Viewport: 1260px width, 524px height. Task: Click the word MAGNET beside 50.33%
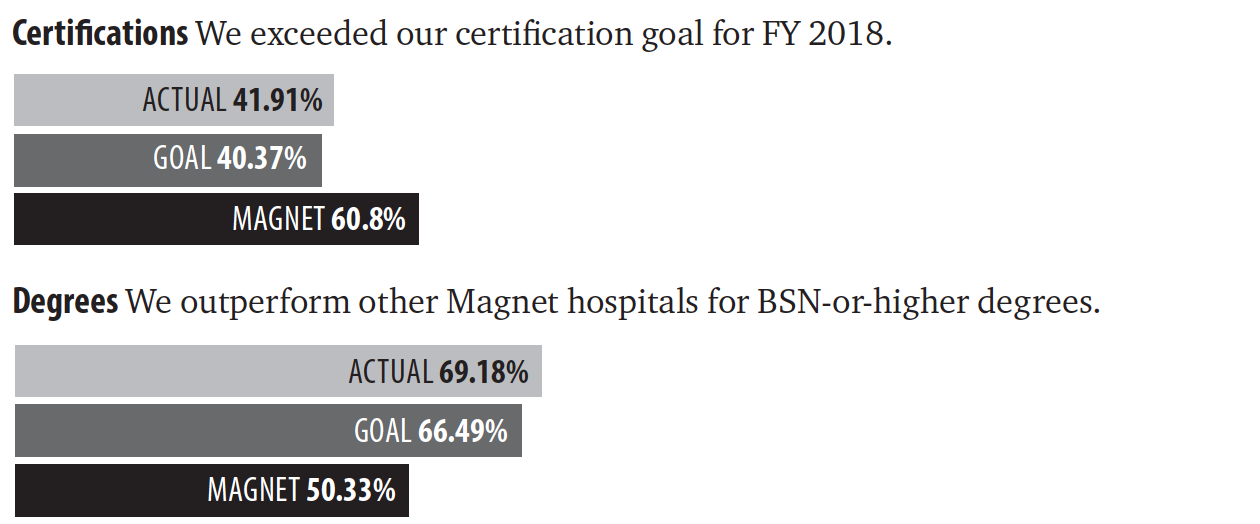(253, 490)
